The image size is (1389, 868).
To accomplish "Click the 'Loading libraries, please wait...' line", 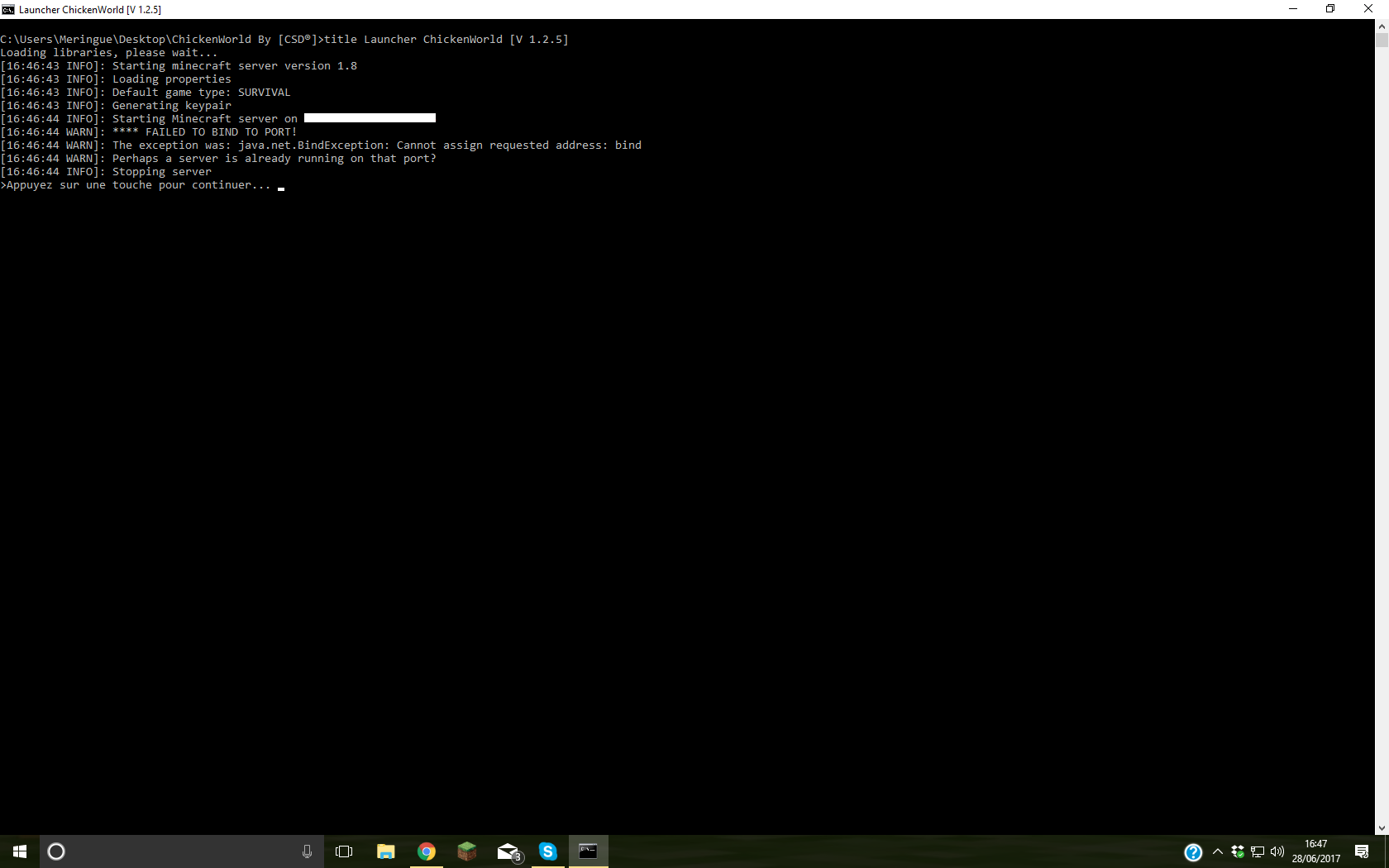I will 109,53.
